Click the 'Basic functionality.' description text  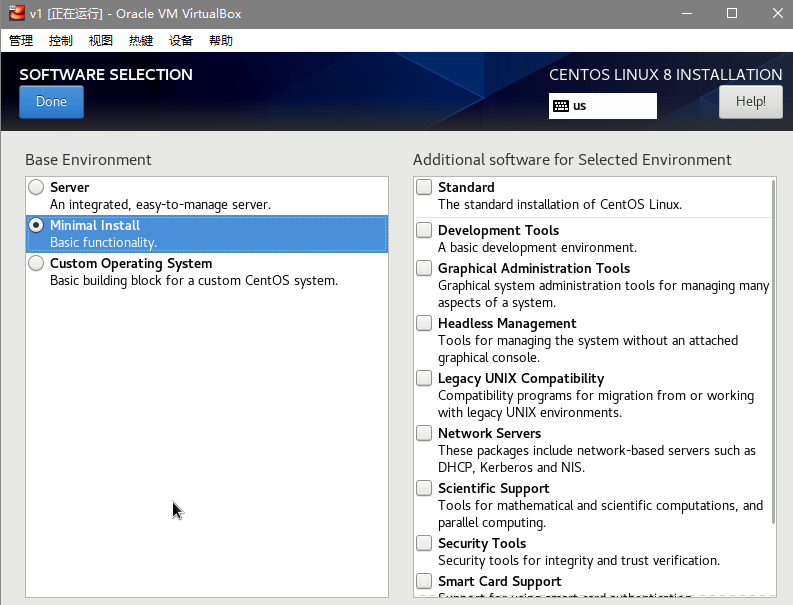[x=103, y=243]
